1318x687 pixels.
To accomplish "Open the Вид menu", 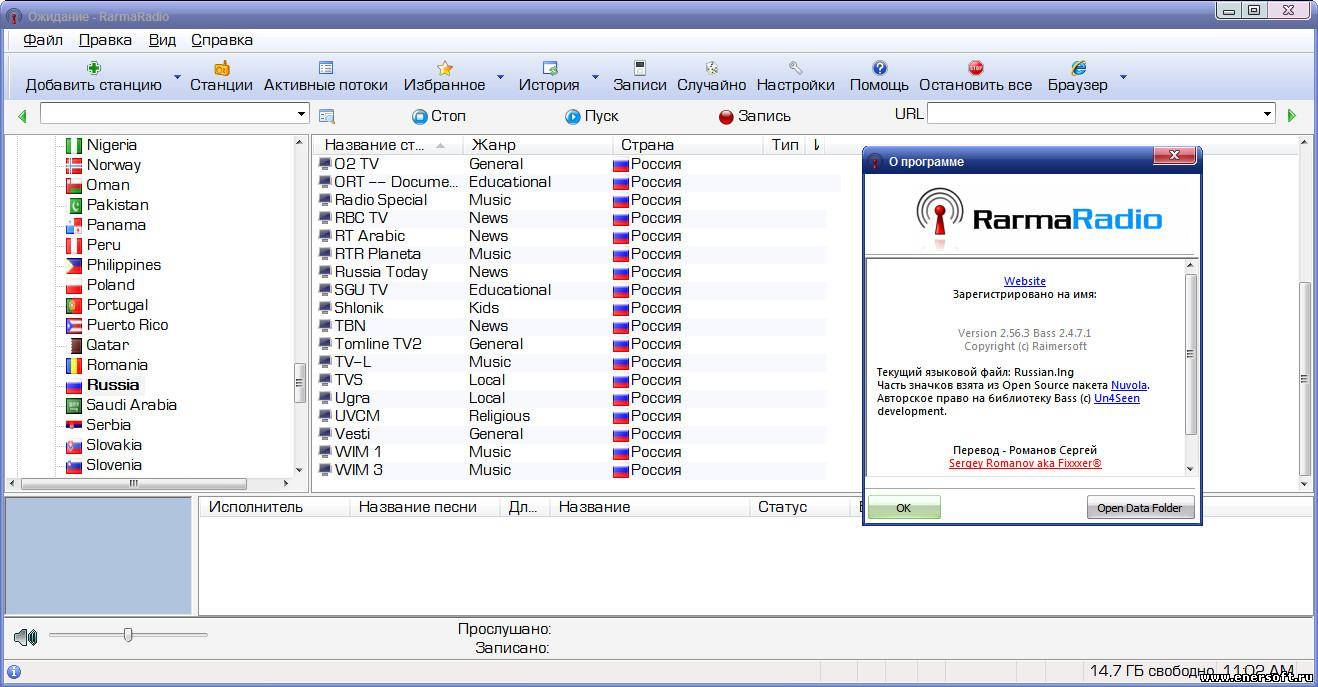I will tap(162, 40).
